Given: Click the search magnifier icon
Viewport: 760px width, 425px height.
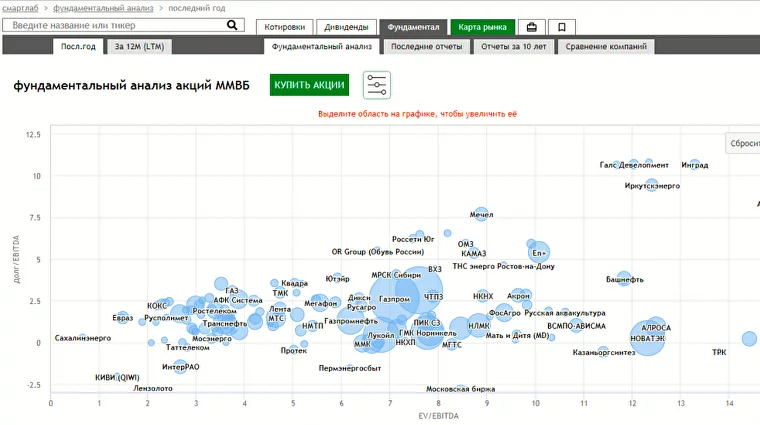Looking at the screenshot, I should click(232, 24).
